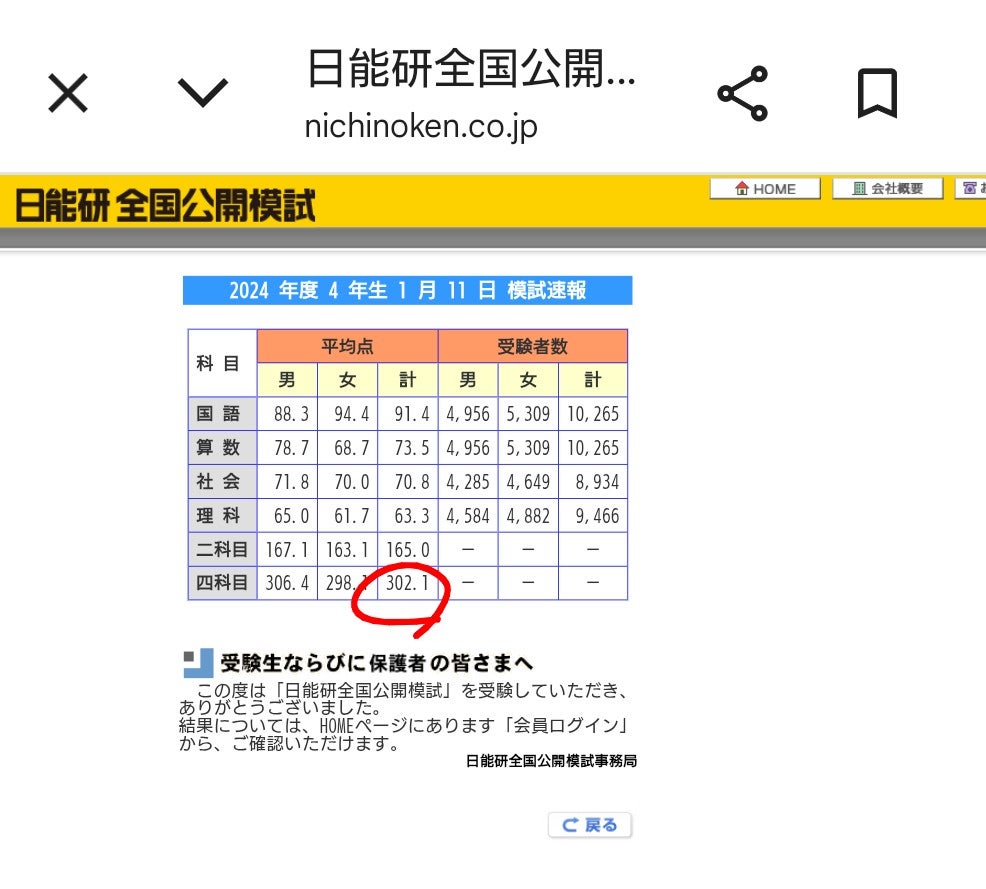Expand the page with the down chevron

[203, 94]
